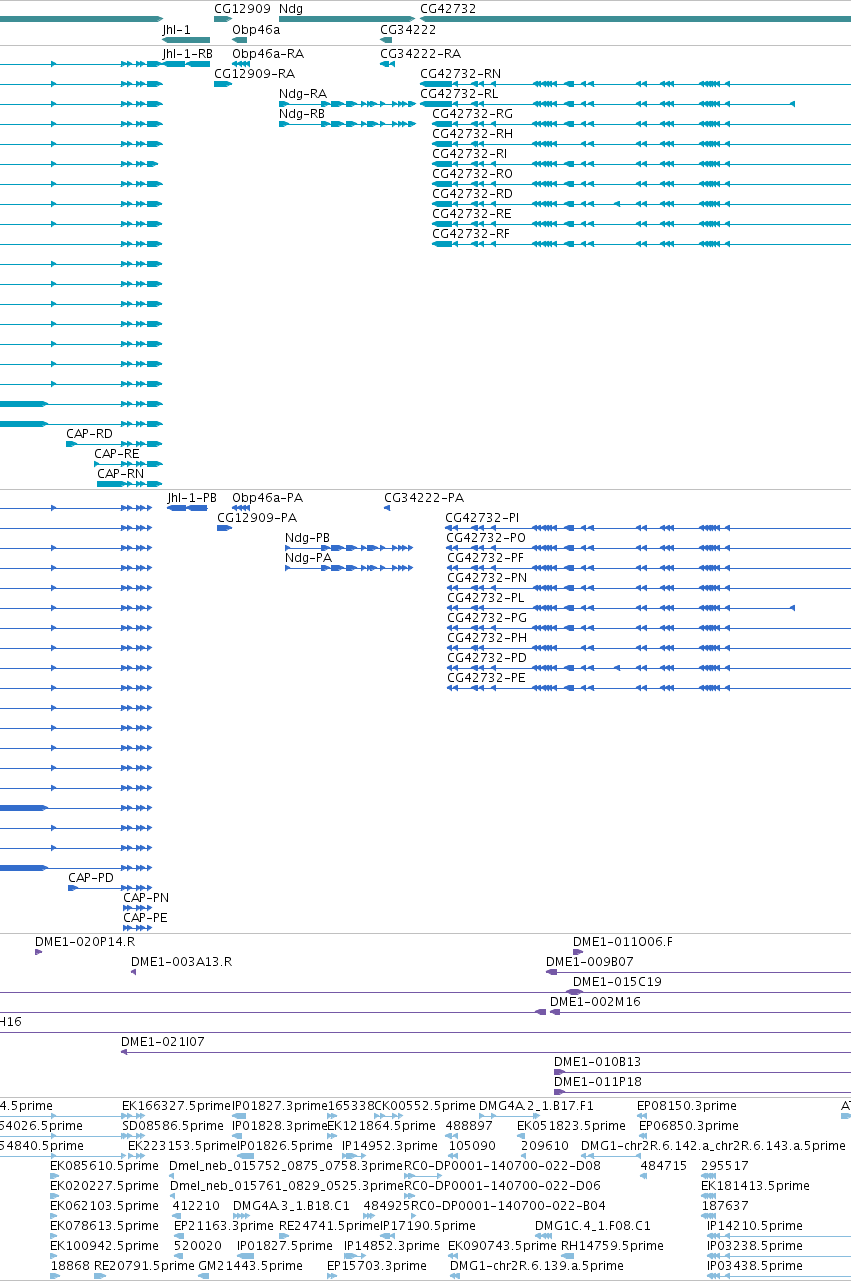The height and width of the screenshot is (1281, 851).
Task: Select BAC clone DME1-010B13
Action: [x=598, y=1062]
